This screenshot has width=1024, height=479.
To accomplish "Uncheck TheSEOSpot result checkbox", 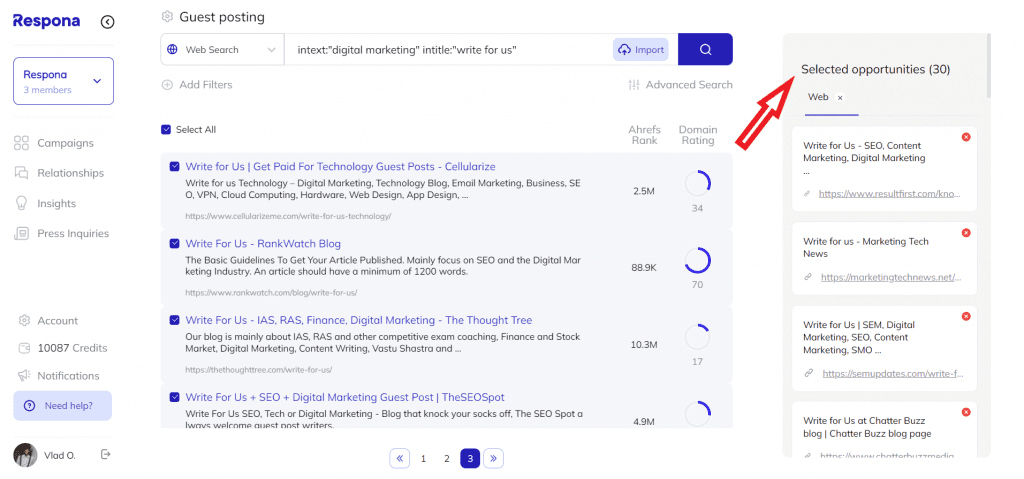I will pyautogui.click(x=174, y=397).
